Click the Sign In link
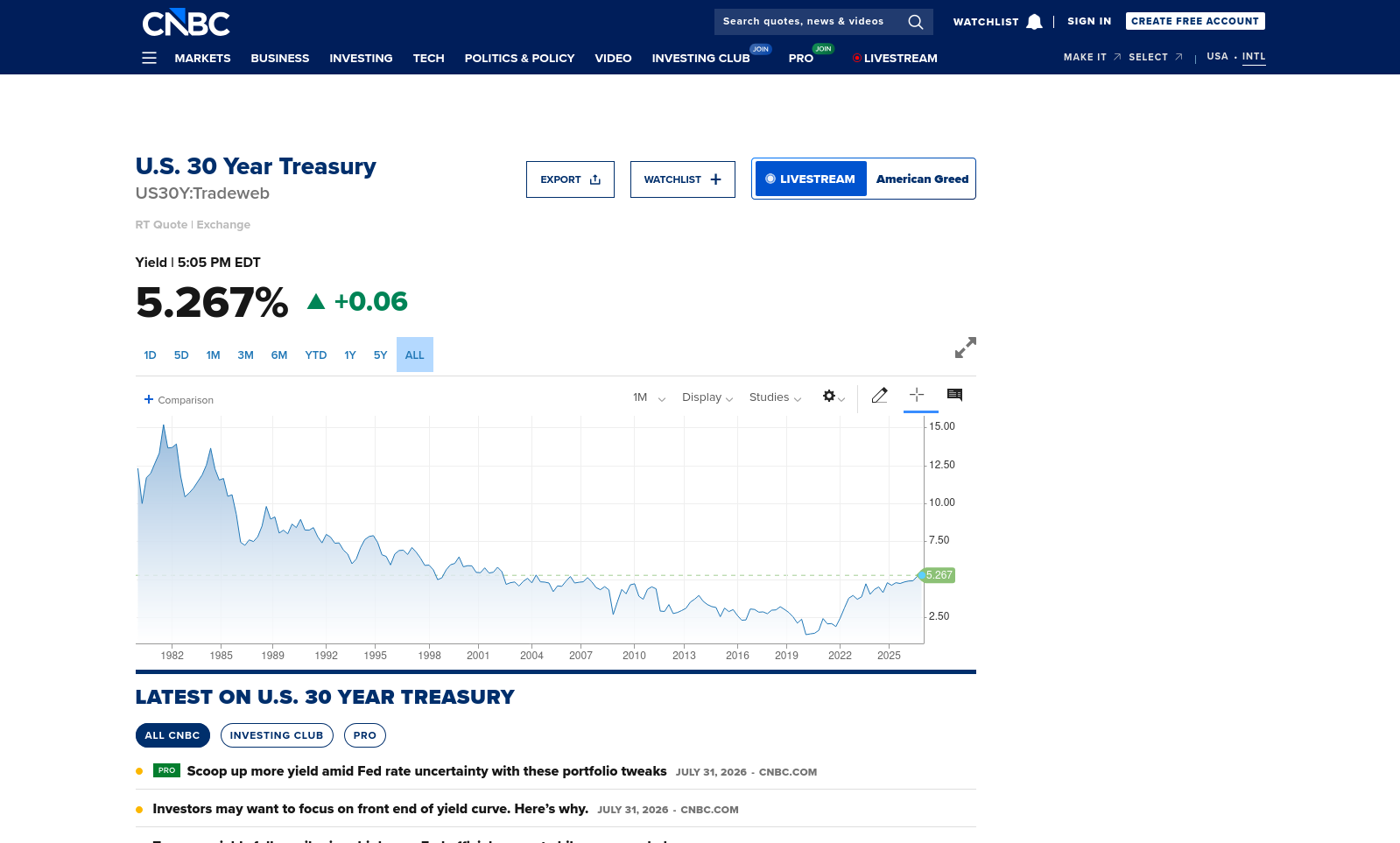 (x=1089, y=21)
